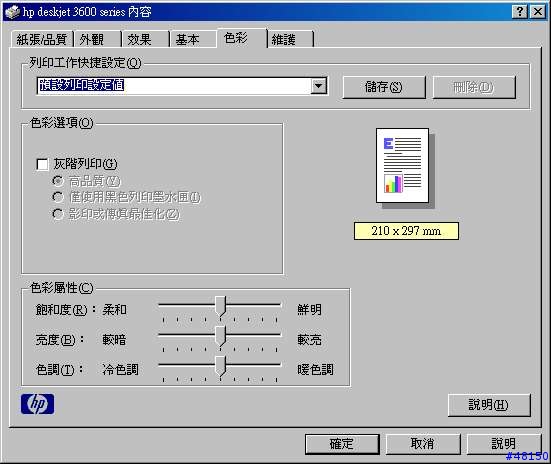Viewport: 551px width, 464px height.
Task: Click the 亮度 brightness slider thumb
Action: [220, 336]
